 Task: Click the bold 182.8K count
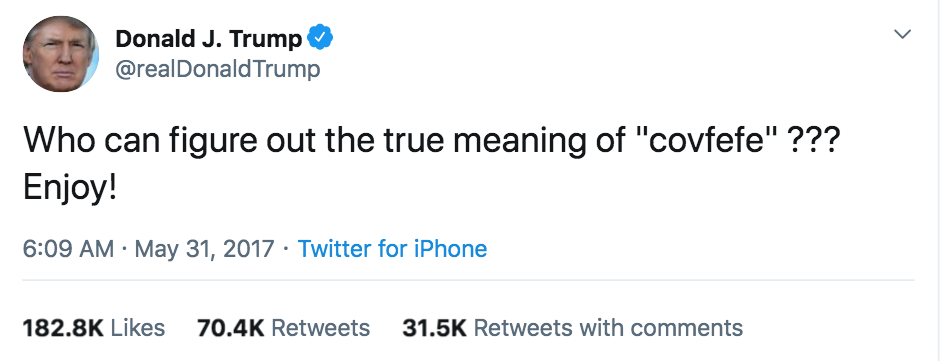point(63,328)
